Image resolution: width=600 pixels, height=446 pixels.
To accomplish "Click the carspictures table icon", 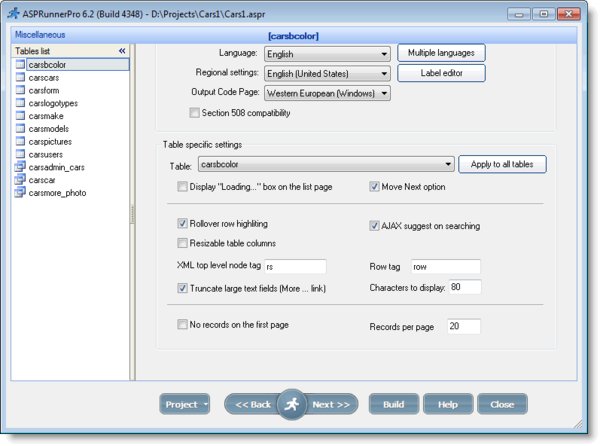I will tap(20, 141).
